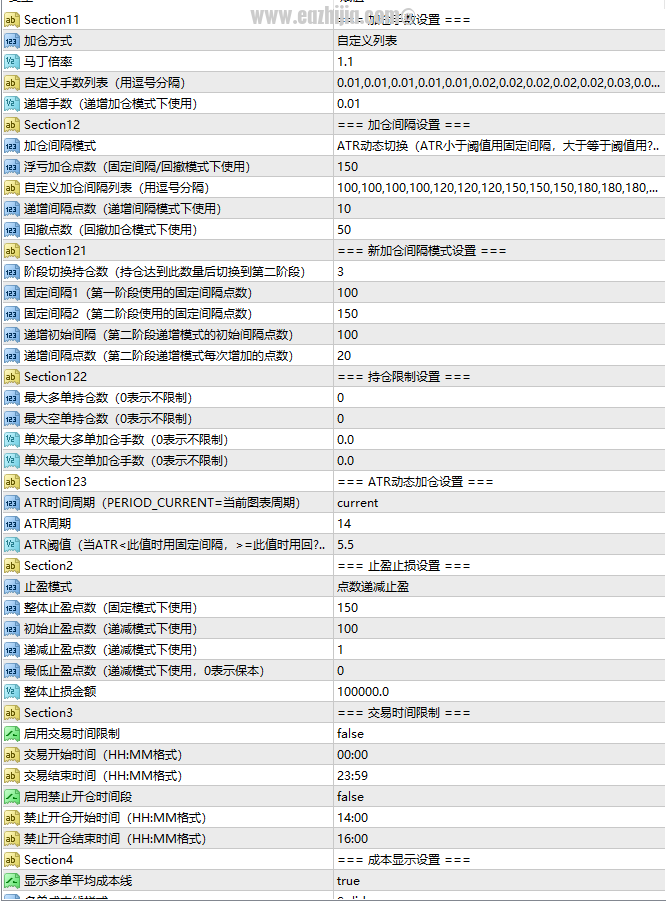Select the 最低止盈点数 parameter label

[144, 671]
